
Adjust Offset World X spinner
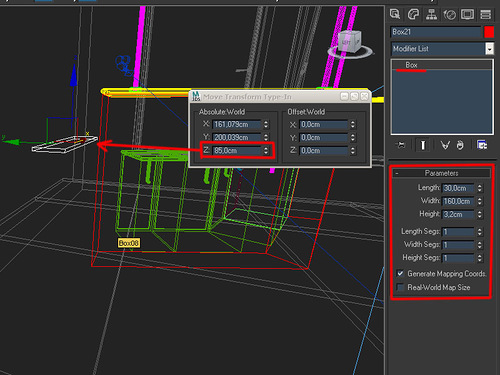353,124
